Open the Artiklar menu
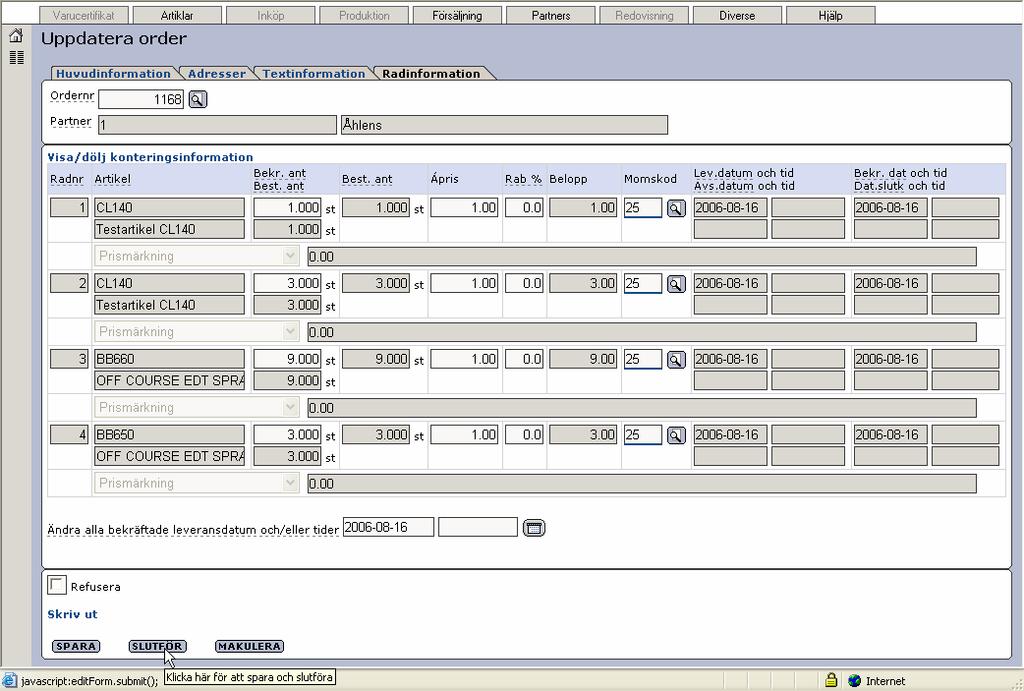Screen dimensions: 1024x691 click(177, 15)
